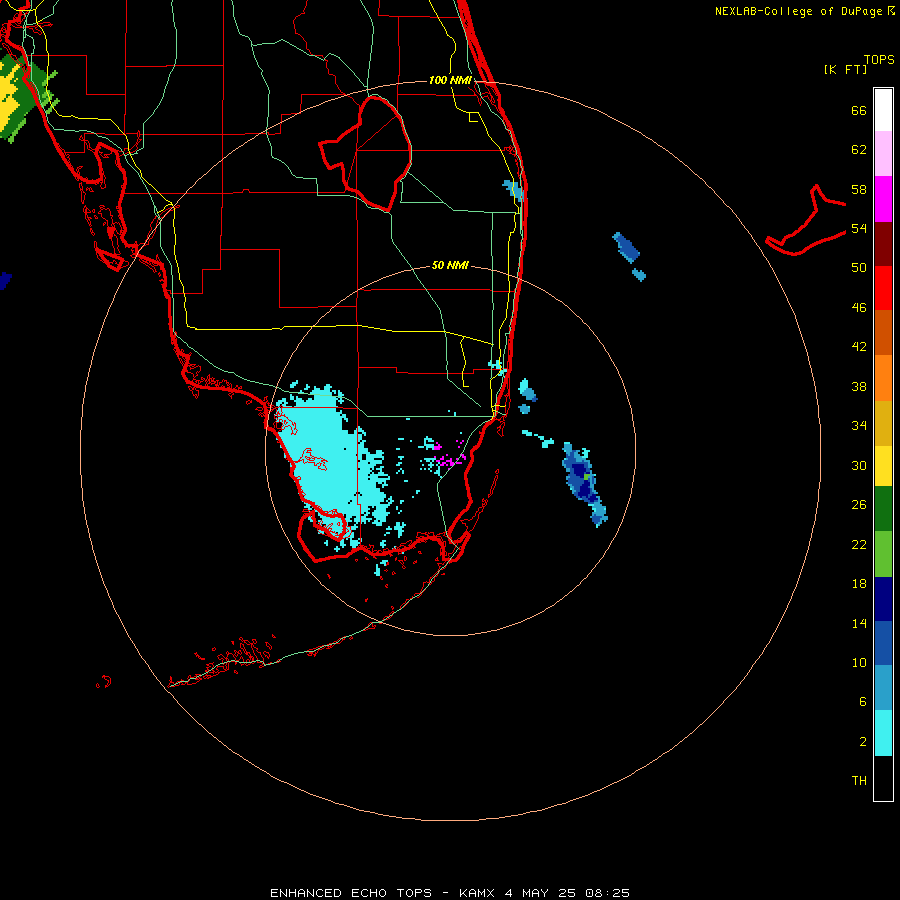The height and width of the screenshot is (900, 900).
Task: Click the NEXLAB-College of DuPage text
Action: pos(798,11)
